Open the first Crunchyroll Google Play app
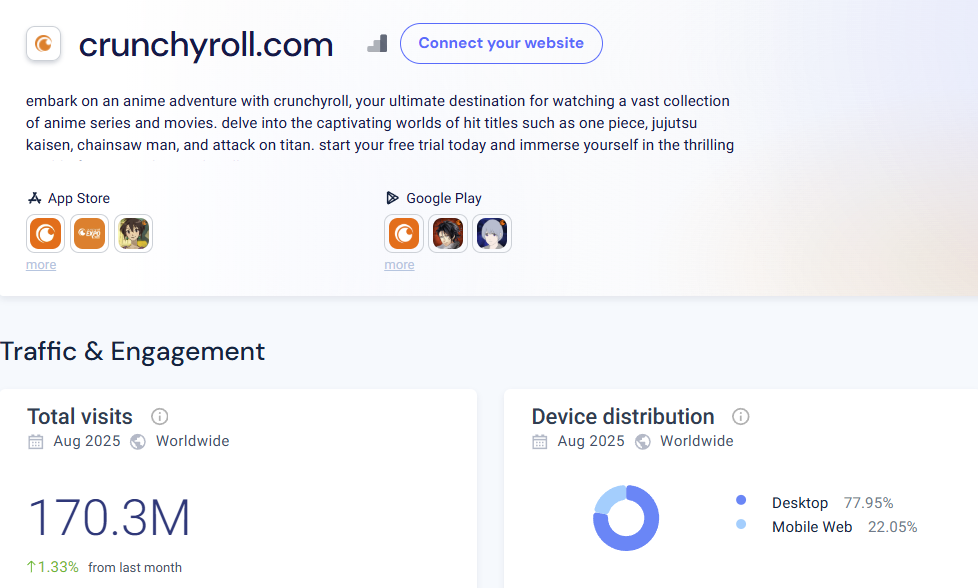 [x=404, y=234]
